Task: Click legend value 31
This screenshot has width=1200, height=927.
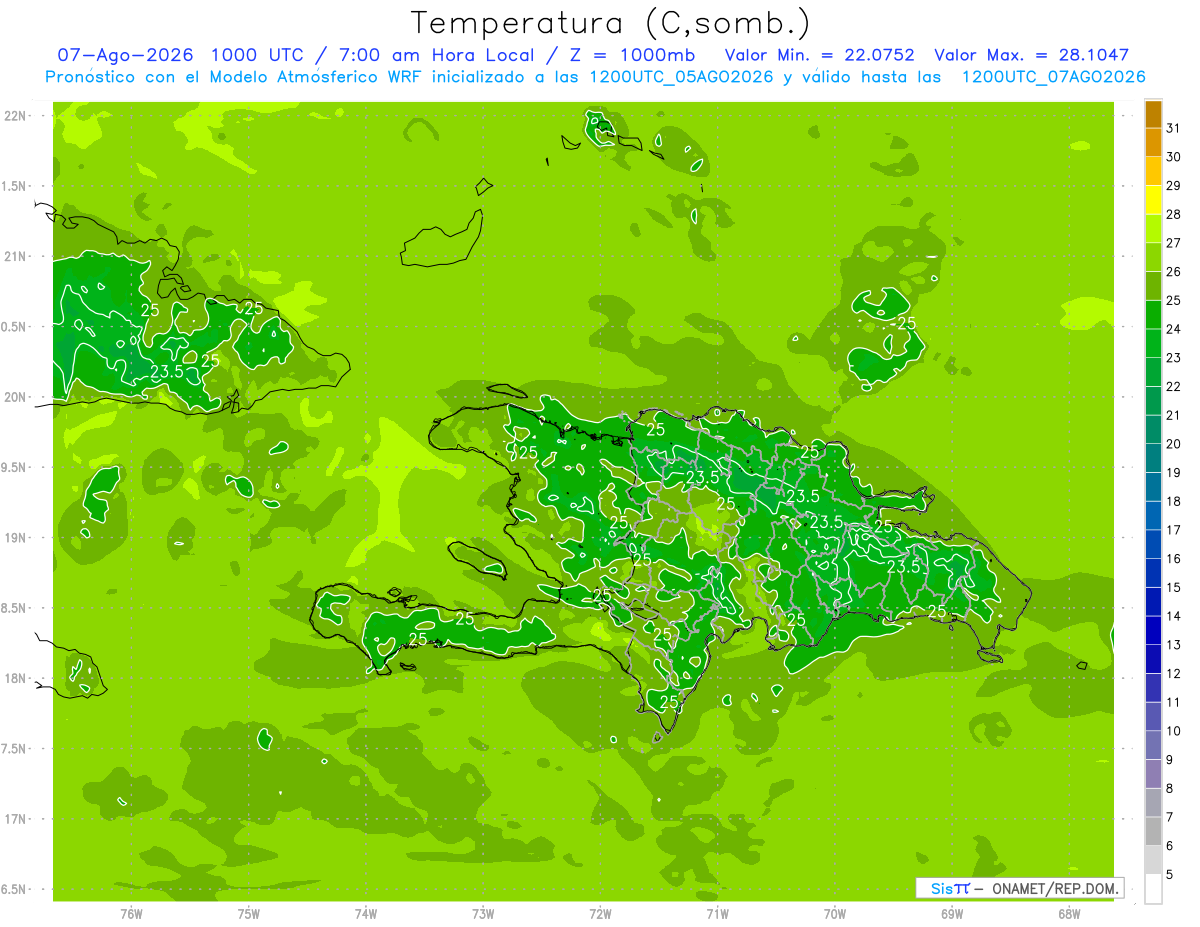Action: pos(1174,128)
